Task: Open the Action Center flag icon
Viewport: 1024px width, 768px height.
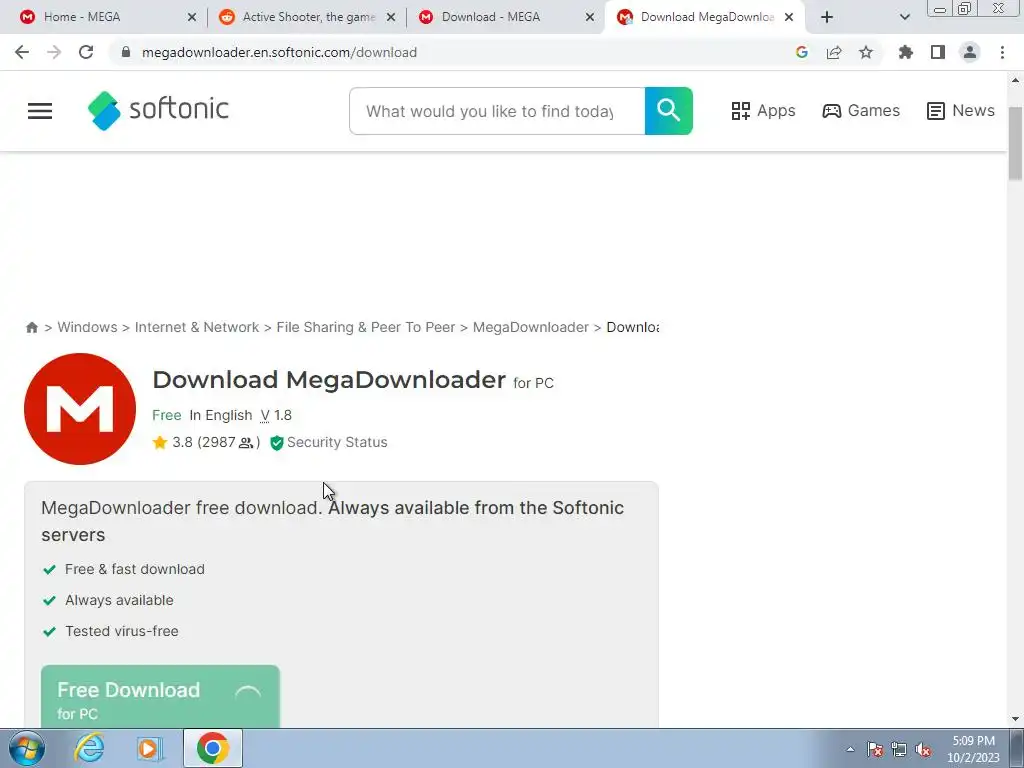Action: point(875,749)
